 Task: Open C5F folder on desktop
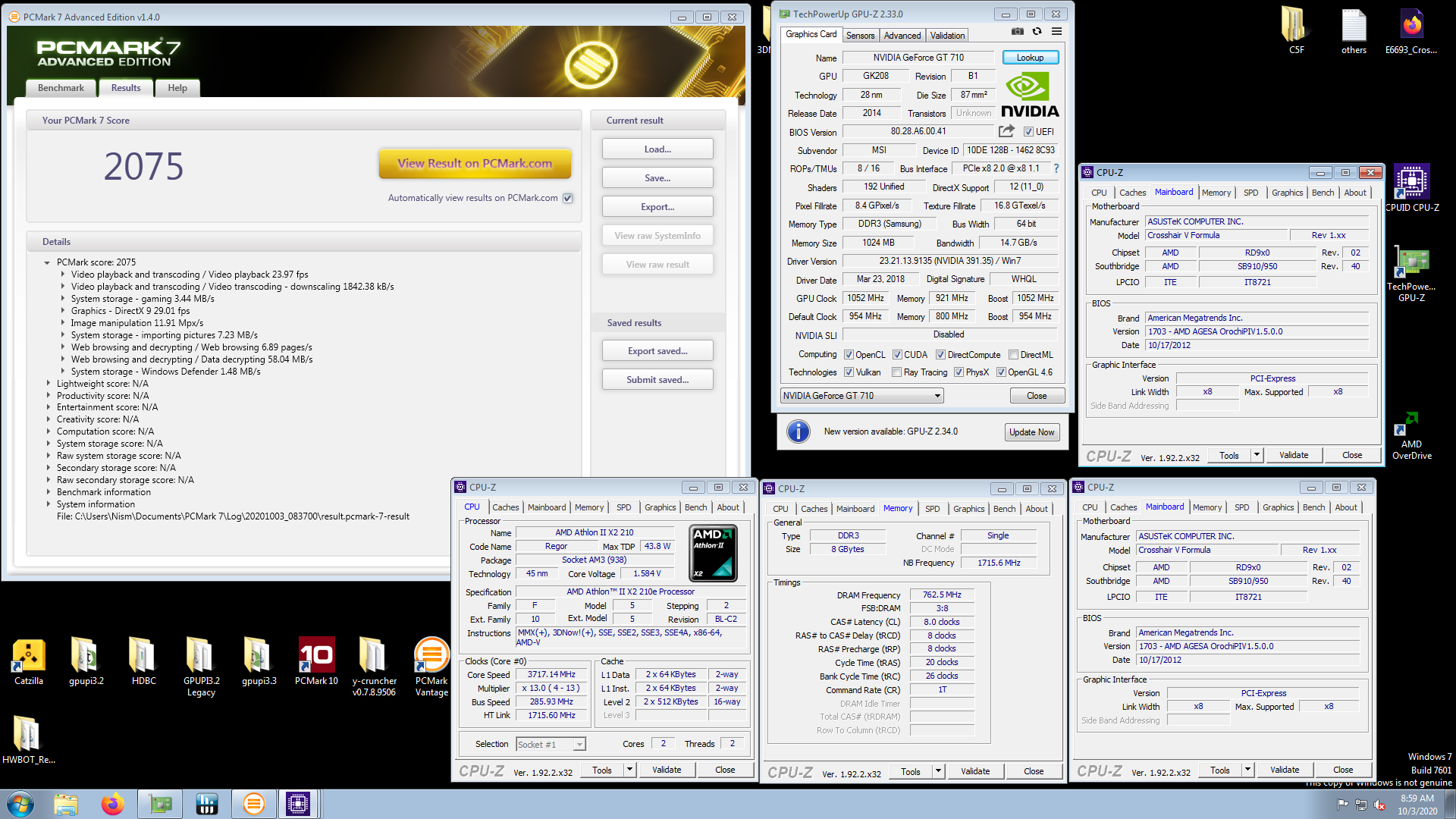tap(1296, 30)
